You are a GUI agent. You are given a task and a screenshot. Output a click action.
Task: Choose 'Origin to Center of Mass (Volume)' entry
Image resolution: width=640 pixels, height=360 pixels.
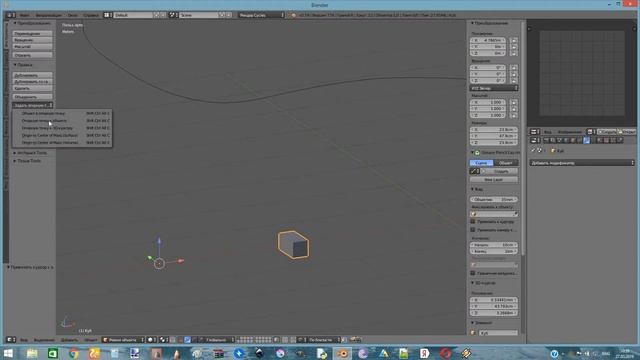tap(62, 143)
